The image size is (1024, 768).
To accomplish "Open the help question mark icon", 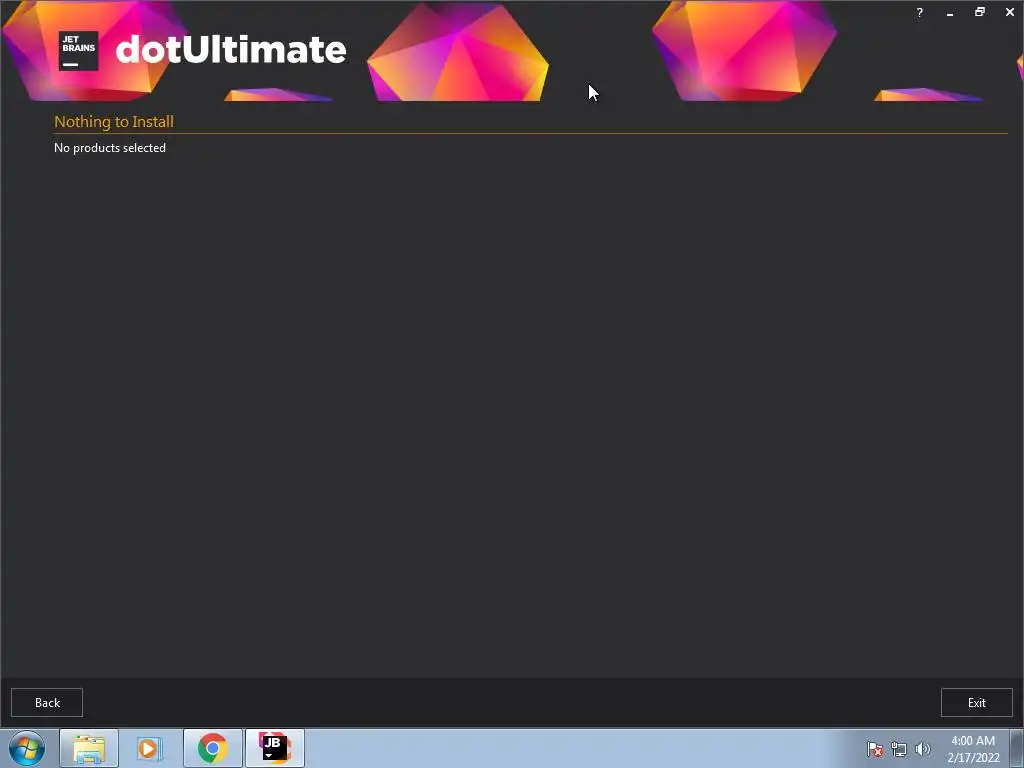I will point(920,12).
